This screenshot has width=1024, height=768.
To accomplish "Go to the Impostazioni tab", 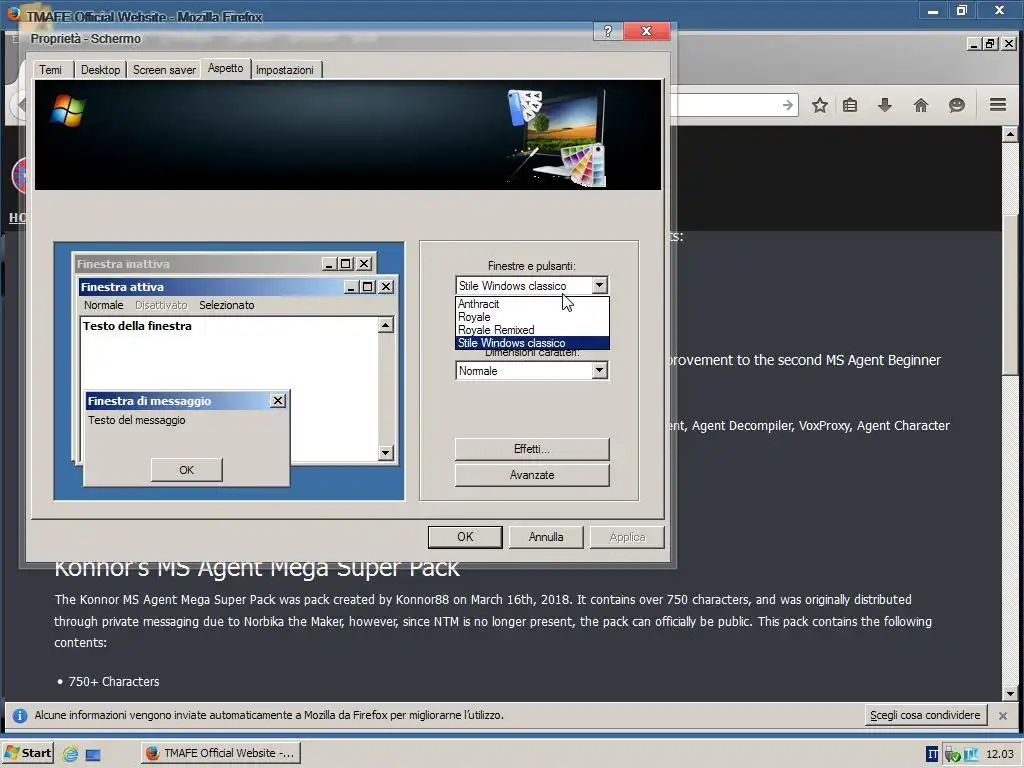I will (x=285, y=70).
